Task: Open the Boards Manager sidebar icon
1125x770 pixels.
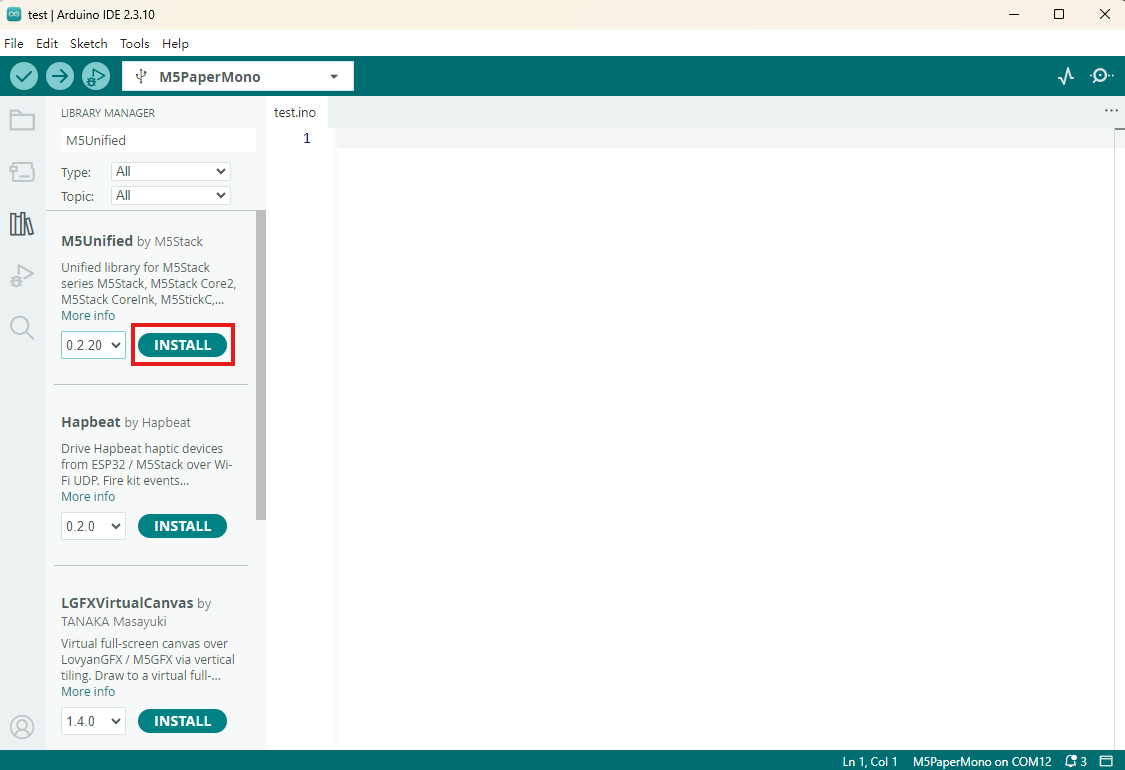Action: point(22,172)
